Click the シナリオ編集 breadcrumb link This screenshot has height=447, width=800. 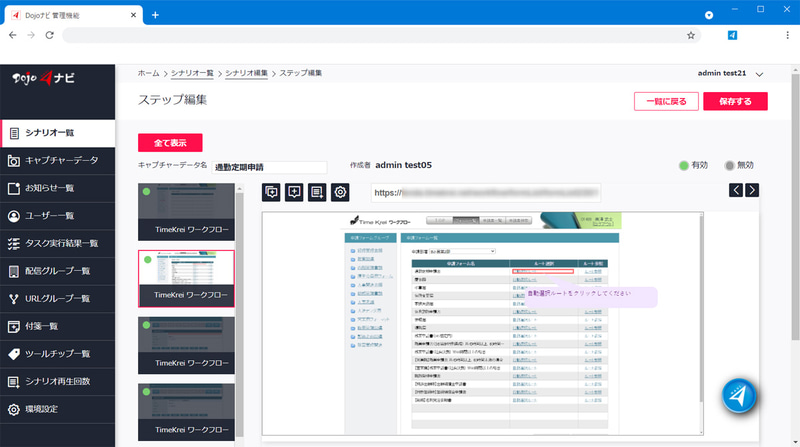(246, 73)
